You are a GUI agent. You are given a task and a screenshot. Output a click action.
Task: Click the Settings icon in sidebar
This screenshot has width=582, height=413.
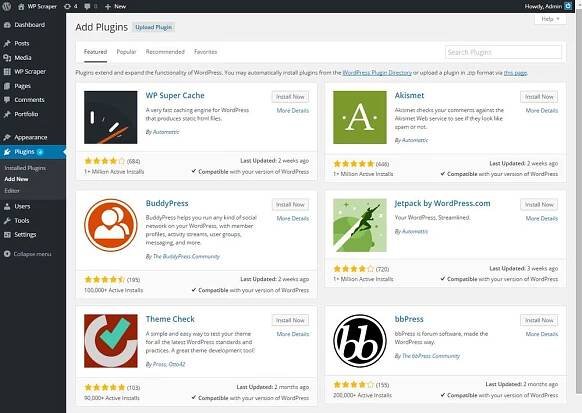[x=7, y=235]
